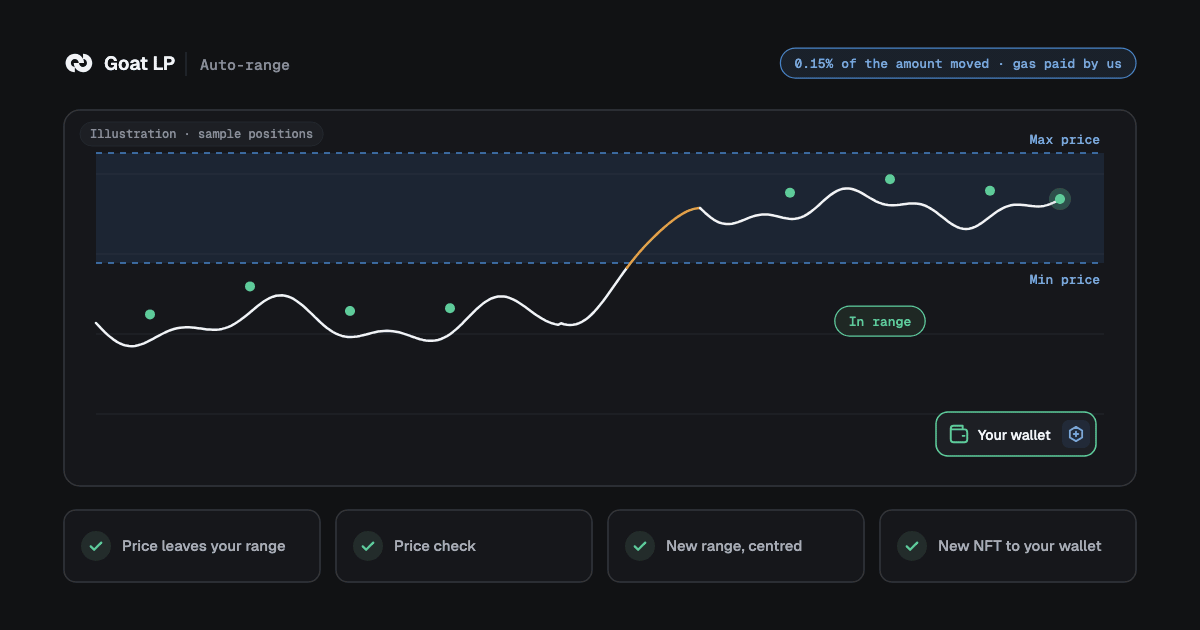
Task: Select the Price check step card
Action: pos(464,546)
